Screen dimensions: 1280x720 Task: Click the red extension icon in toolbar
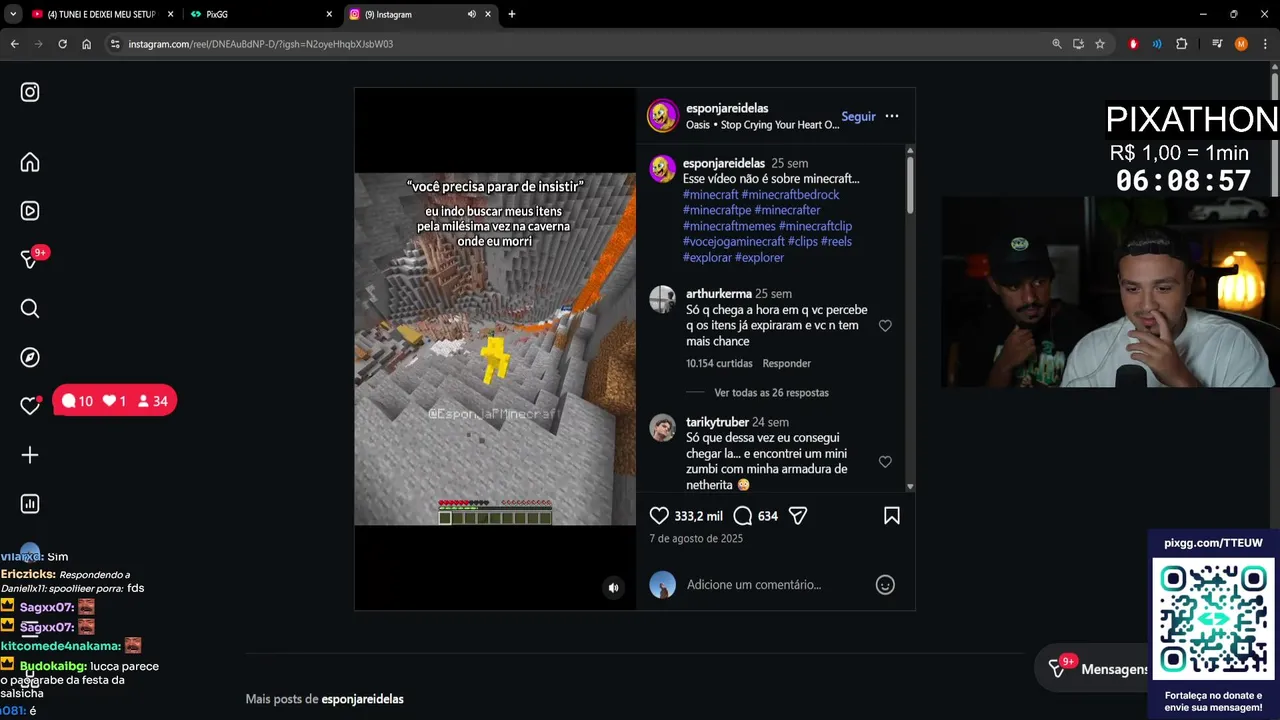click(x=1133, y=44)
